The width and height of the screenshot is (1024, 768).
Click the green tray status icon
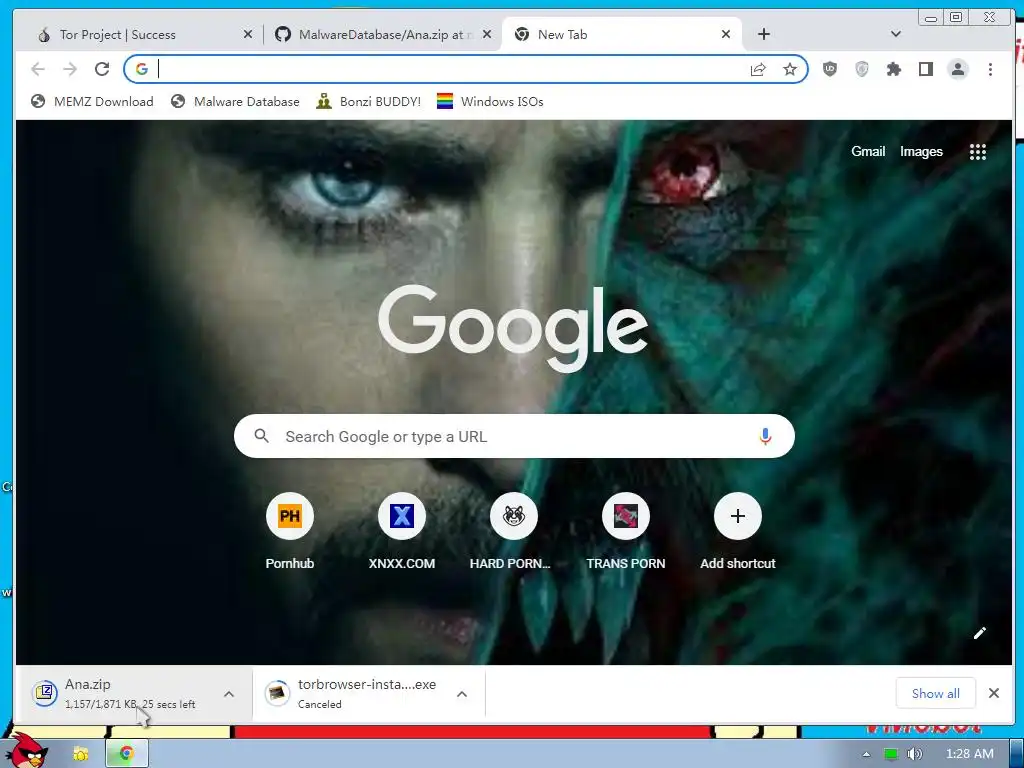890,754
